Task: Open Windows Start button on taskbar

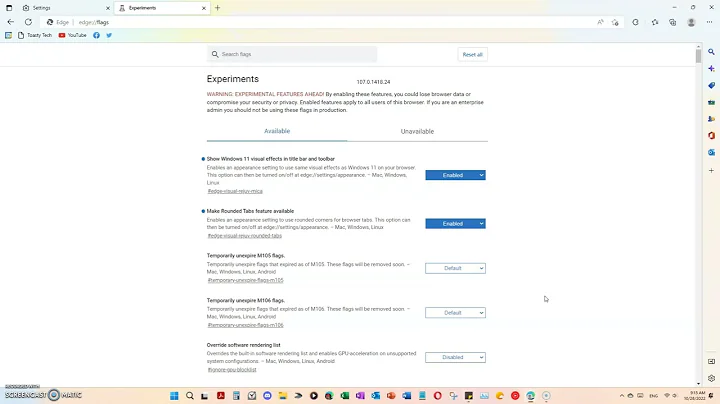Action: pyautogui.click(x=174, y=396)
